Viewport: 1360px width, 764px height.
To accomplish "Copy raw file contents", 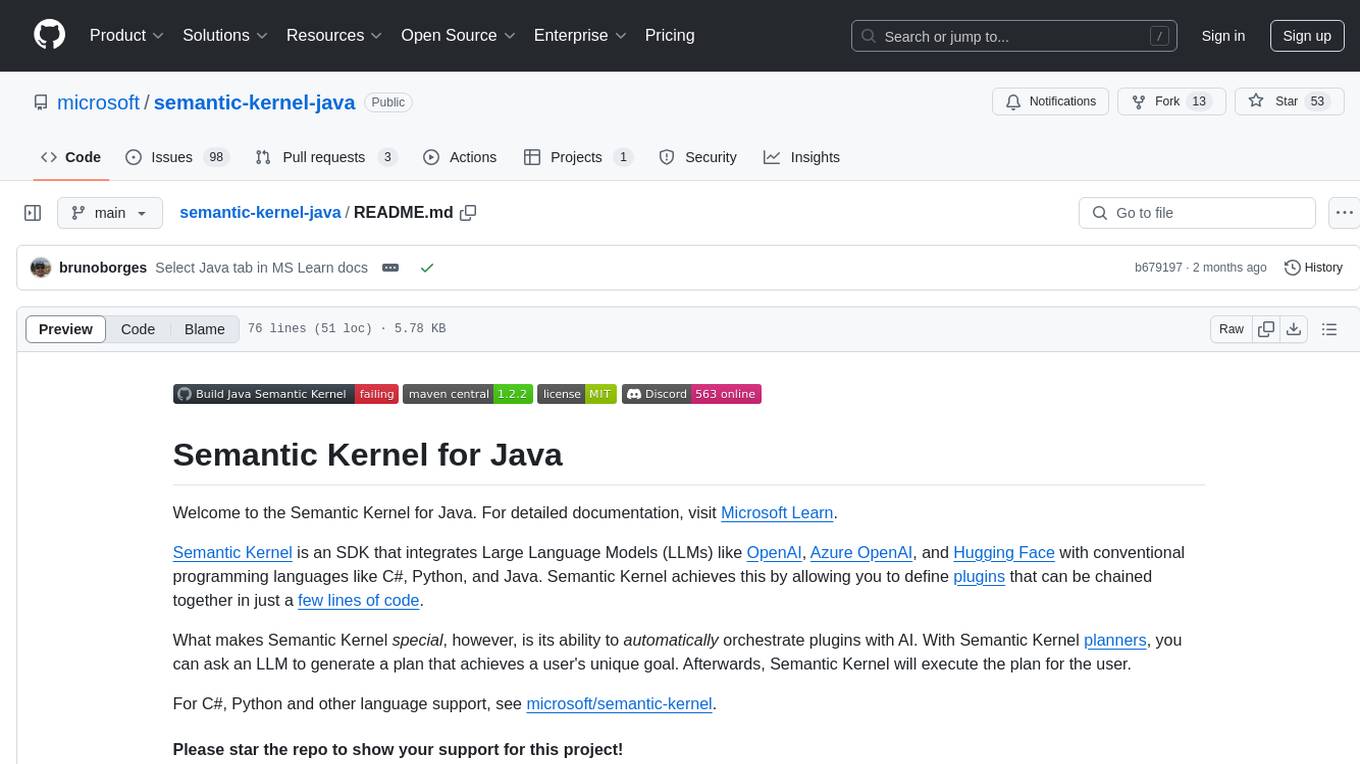I will [1267, 329].
